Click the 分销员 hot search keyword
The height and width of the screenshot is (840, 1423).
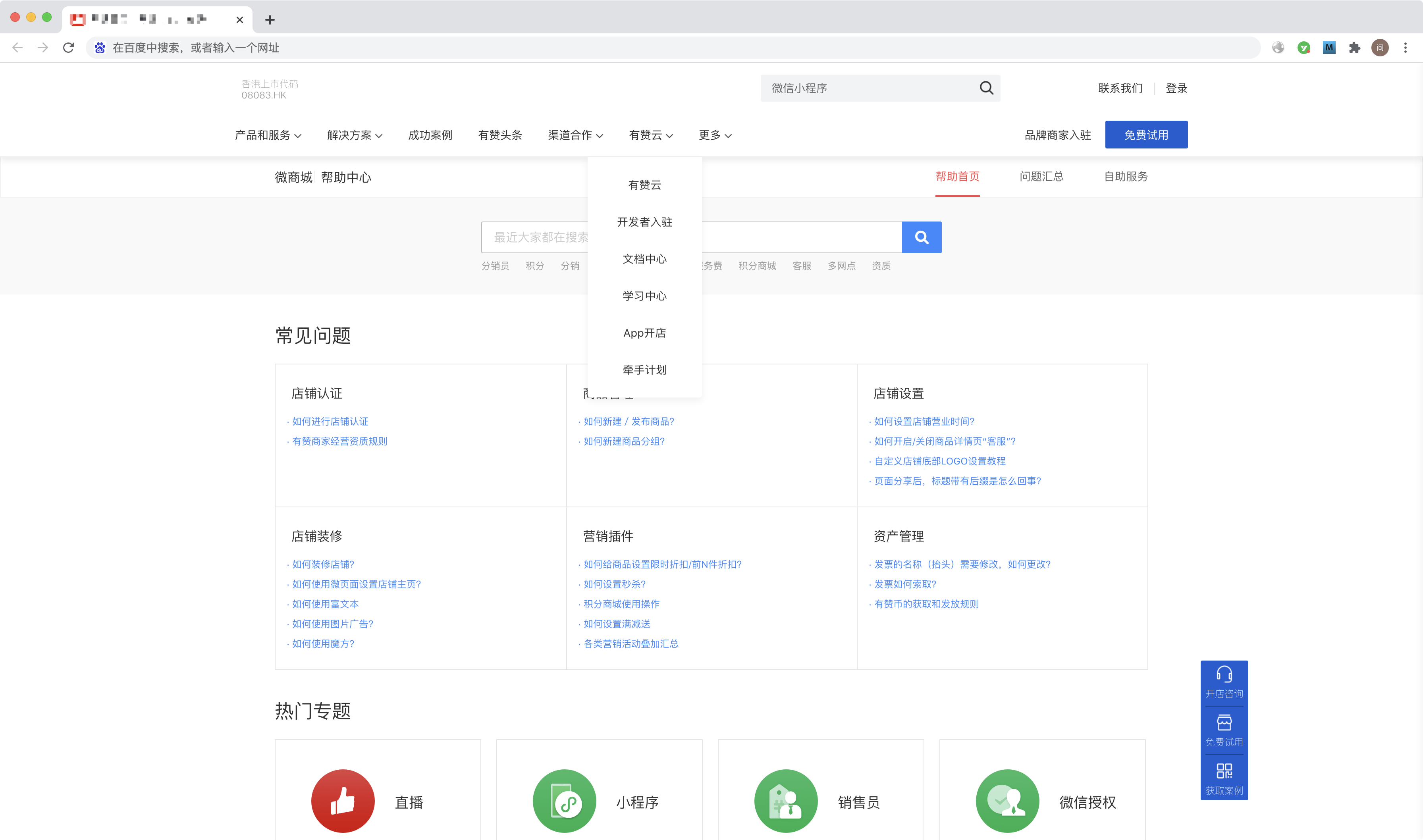[x=495, y=266]
